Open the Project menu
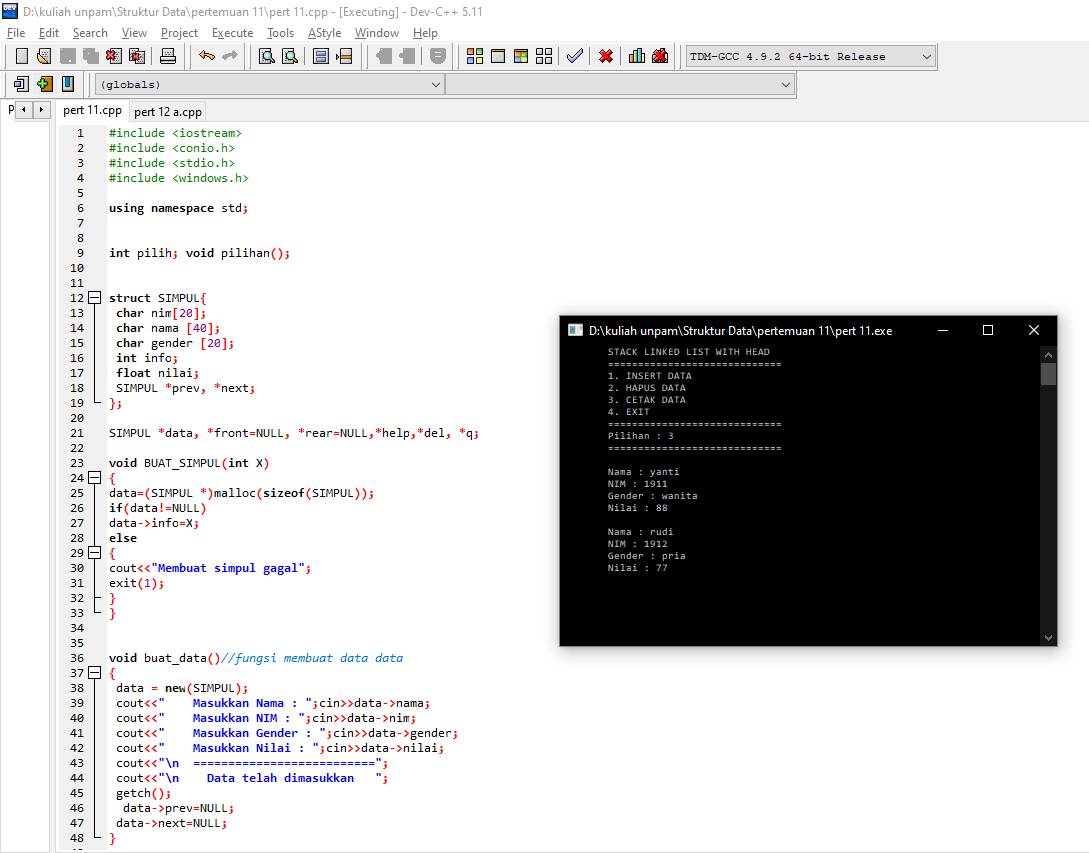 pos(179,33)
